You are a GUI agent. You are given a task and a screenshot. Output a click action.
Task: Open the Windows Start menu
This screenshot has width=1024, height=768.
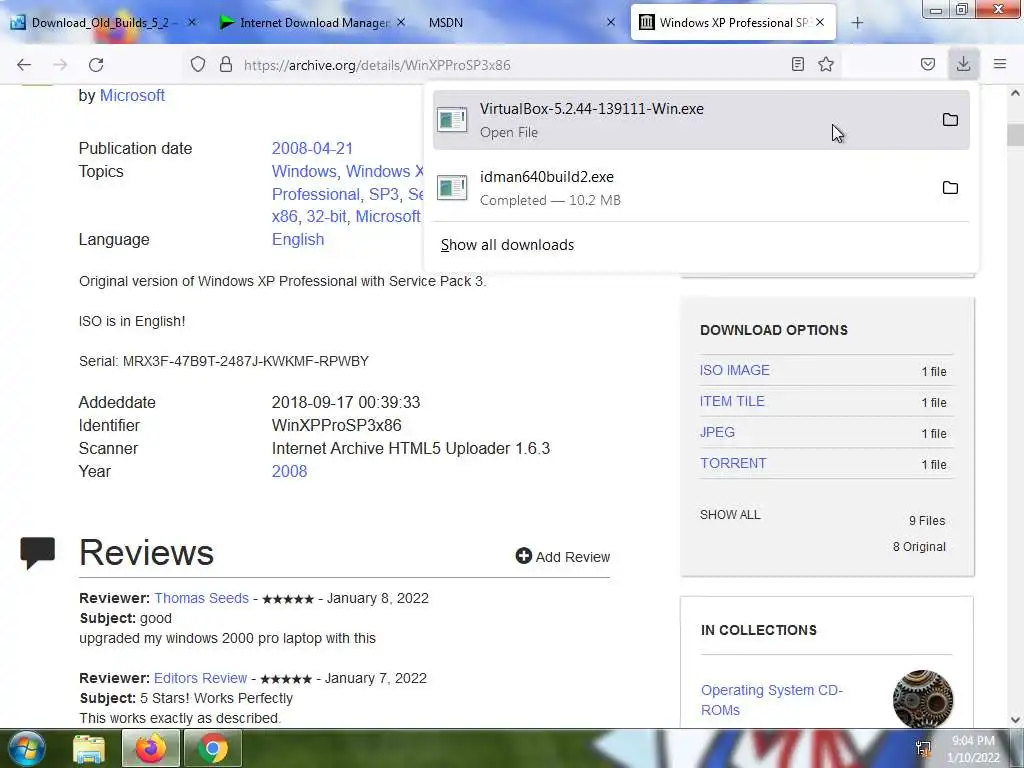click(x=25, y=748)
